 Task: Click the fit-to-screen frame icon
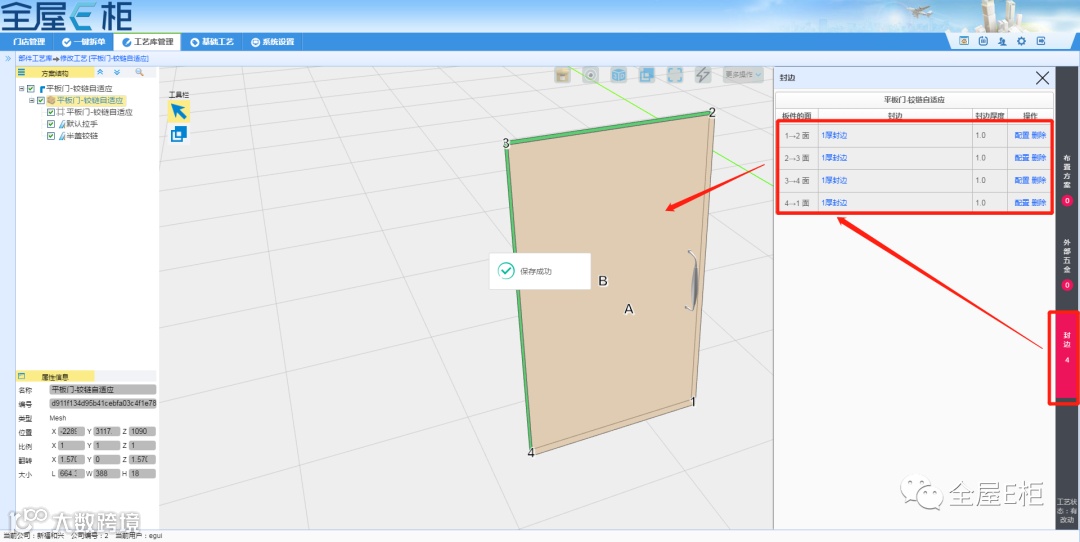pos(675,75)
